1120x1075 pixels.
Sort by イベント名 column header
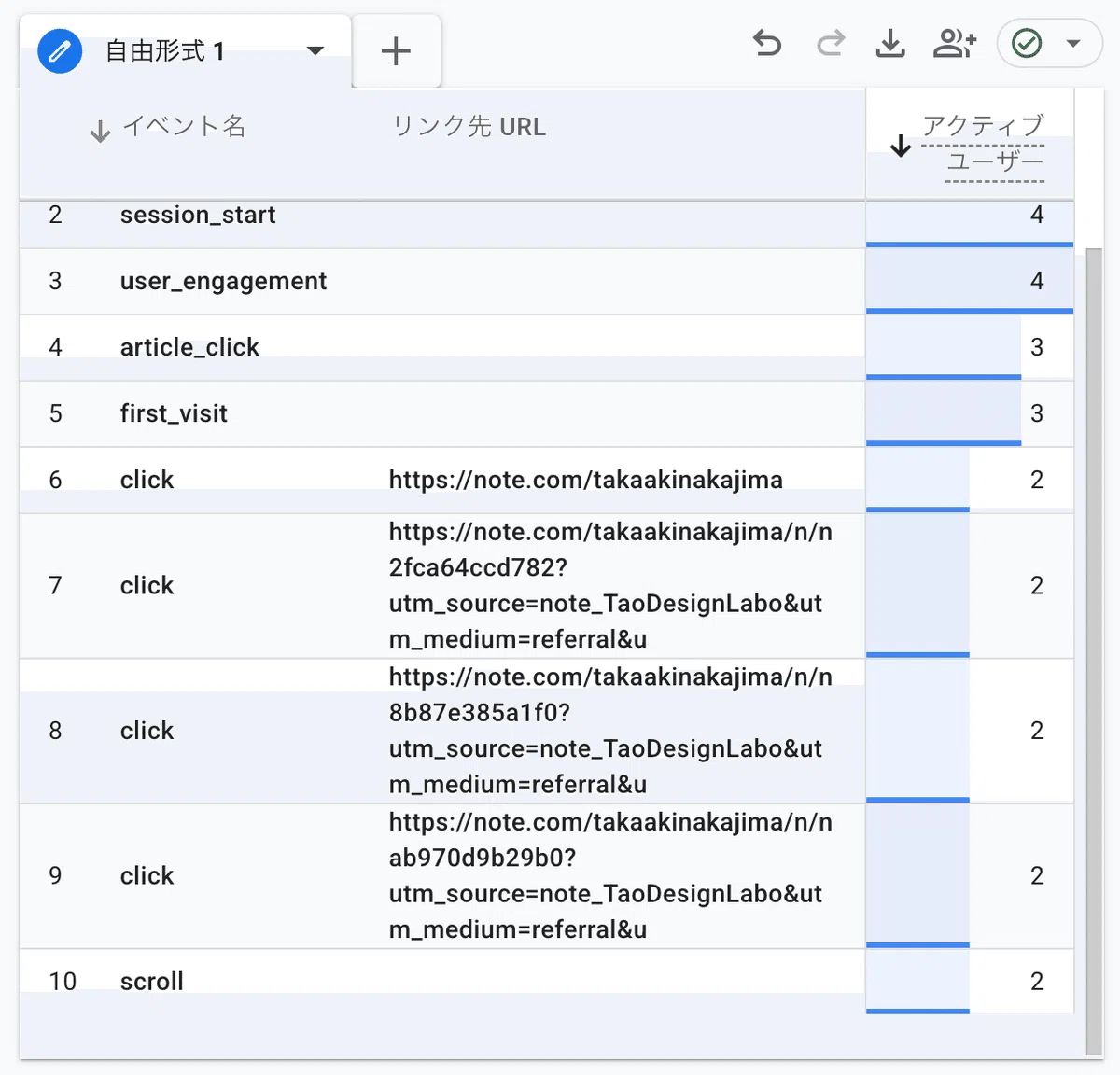click(184, 126)
